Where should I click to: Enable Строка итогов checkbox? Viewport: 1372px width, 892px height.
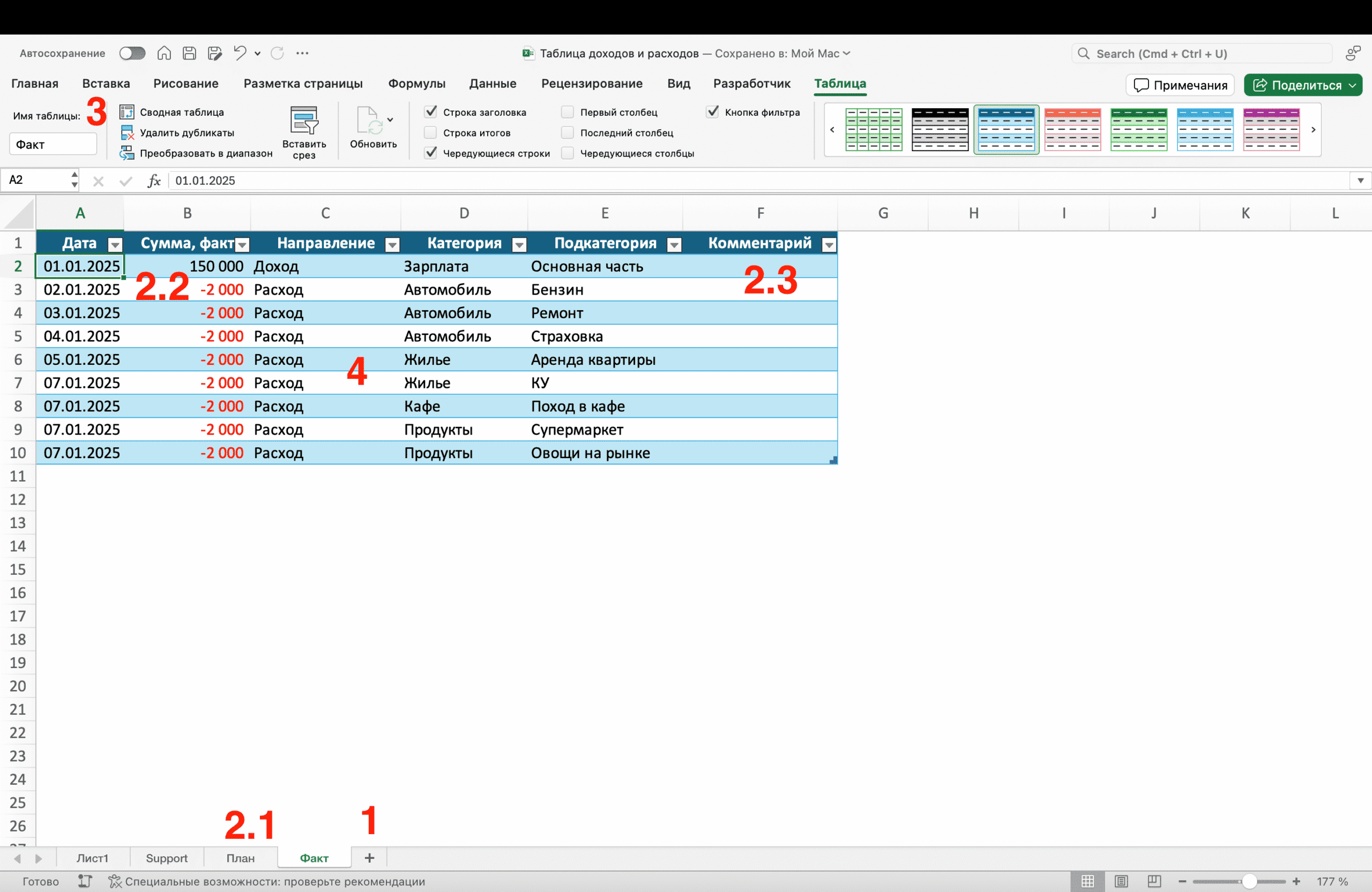point(430,132)
